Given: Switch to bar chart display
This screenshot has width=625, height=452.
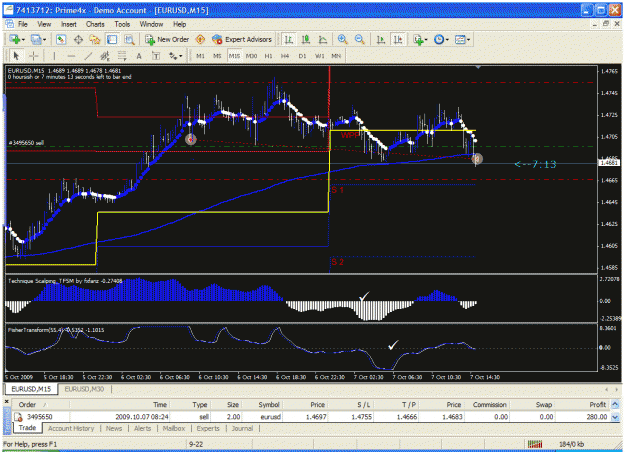Looking at the screenshot, I should click(289, 39).
